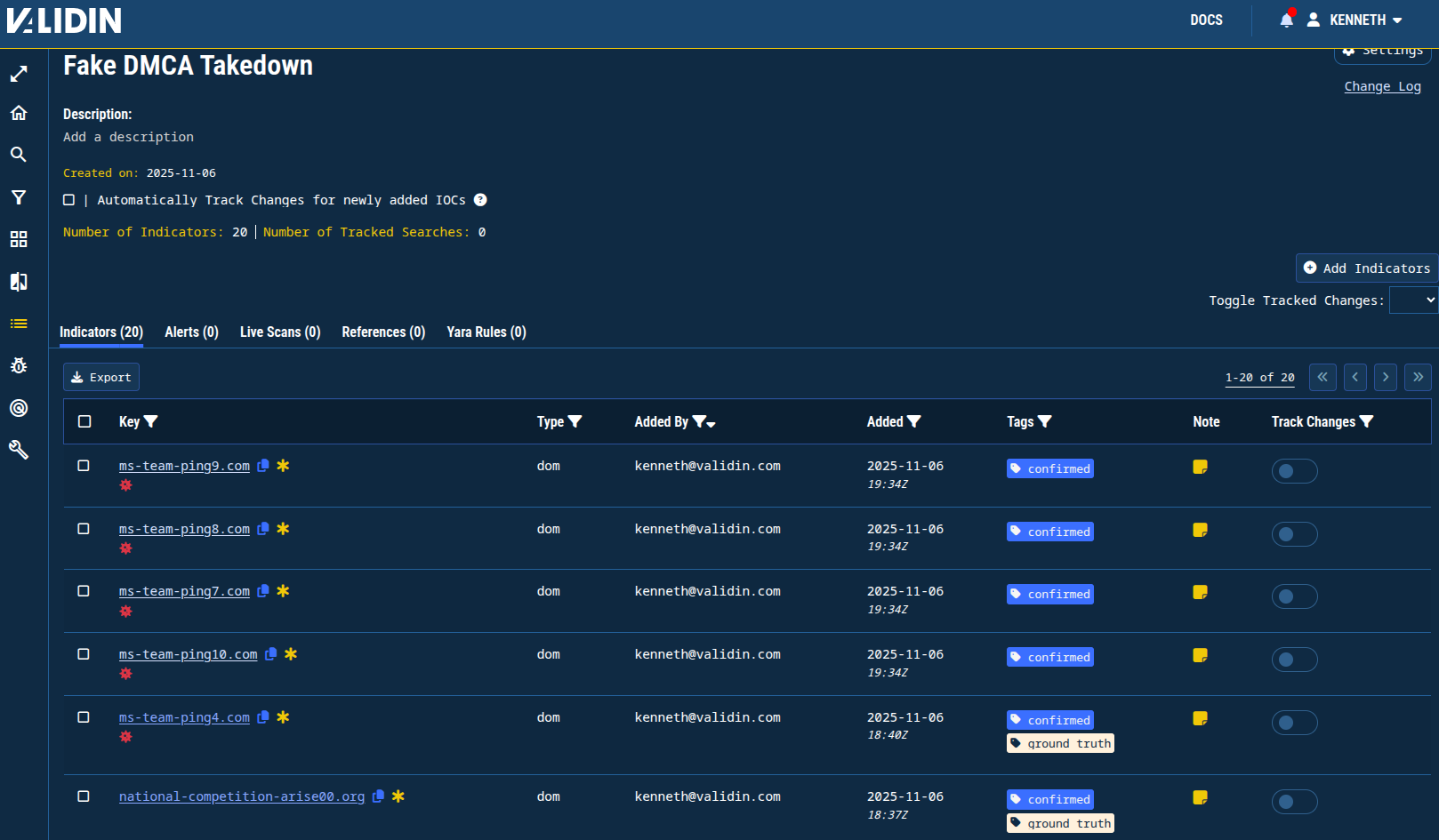
Task: Toggle track changes for ms-team-ping9.com
Action: (x=1293, y=471)
